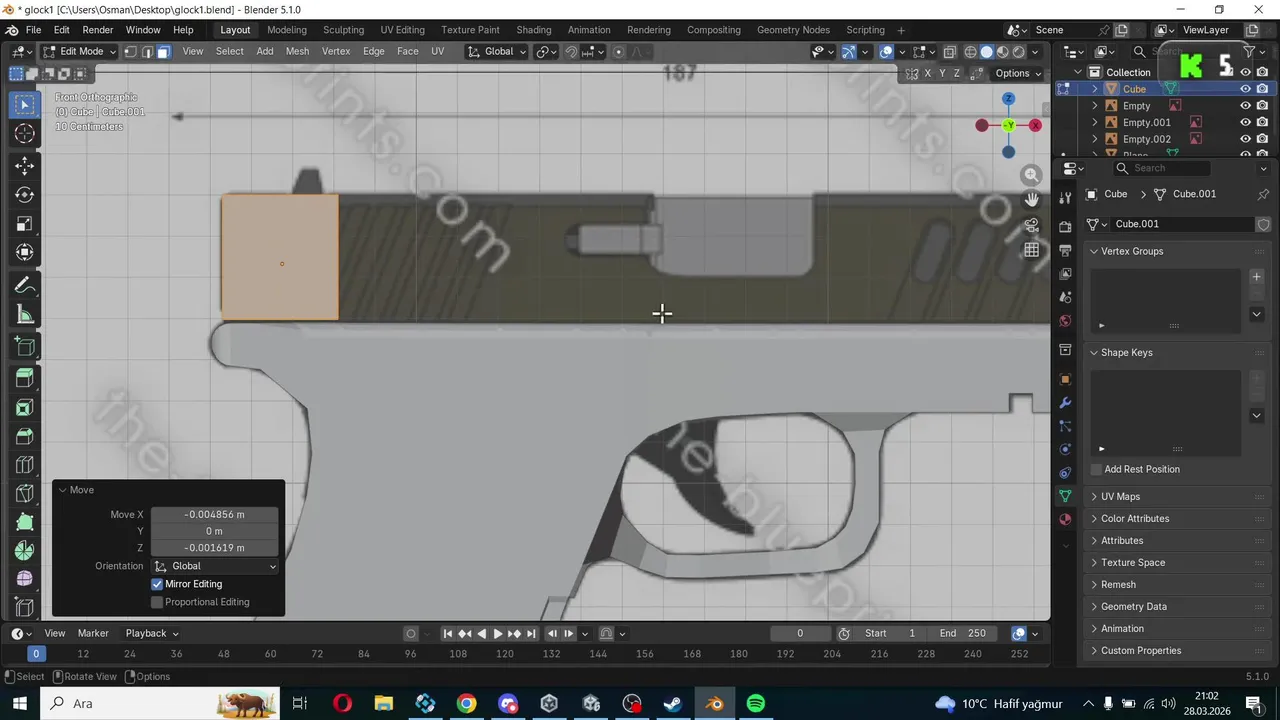This screenshot has height=720, width=1280.
Task: Open the File menu
Action: pos(33,30)
